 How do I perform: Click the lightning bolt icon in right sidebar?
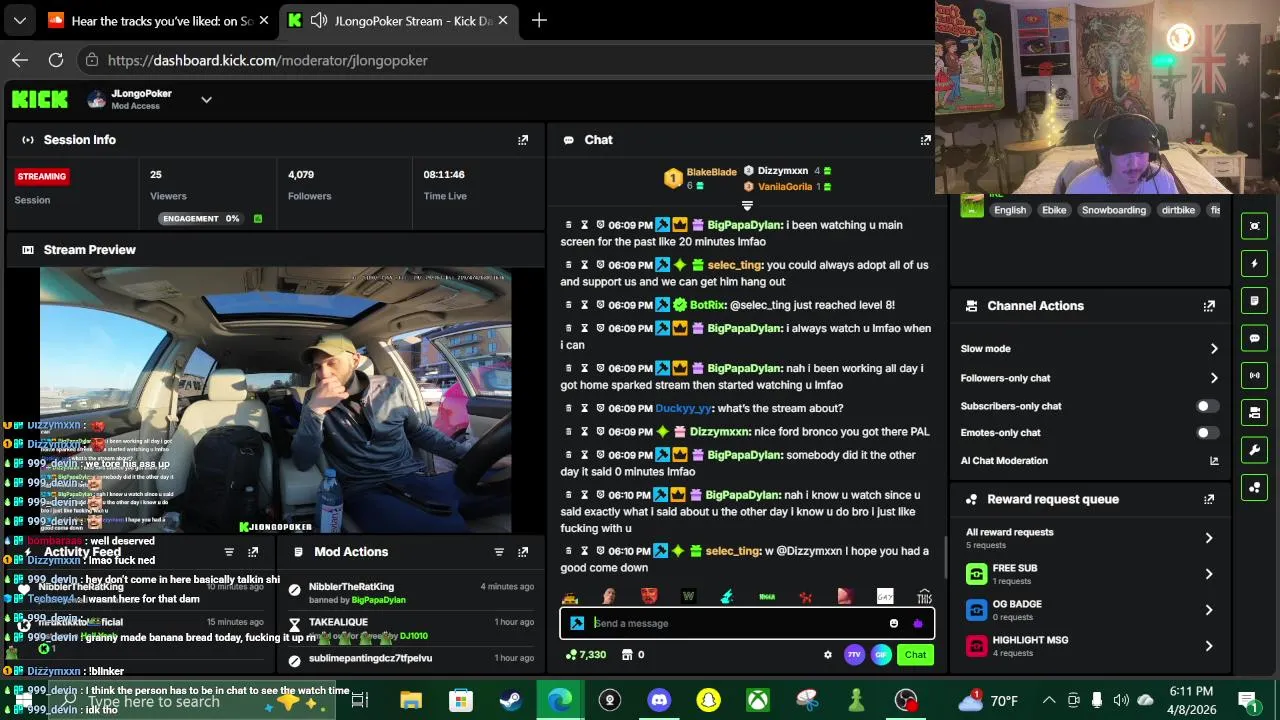point(1255,264)
